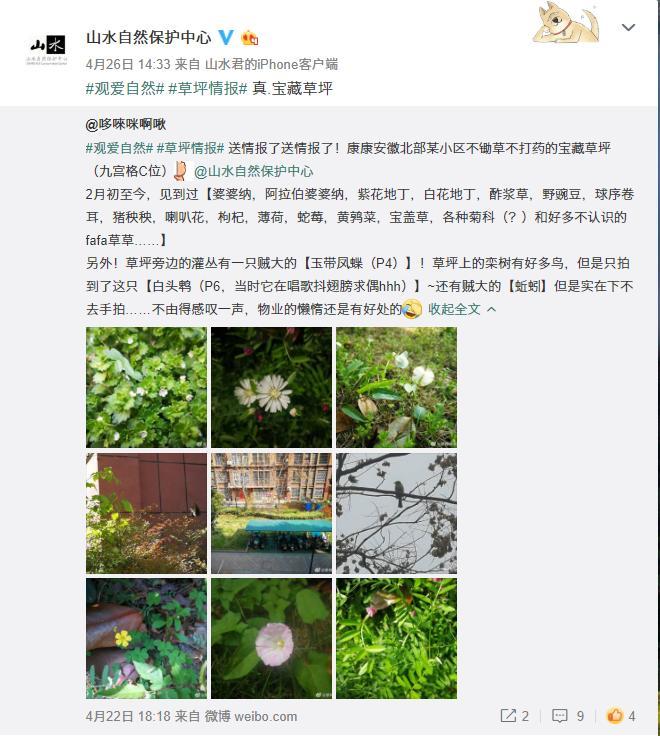View the yellow wood sorrel flower photo

(x=146, y=638)
